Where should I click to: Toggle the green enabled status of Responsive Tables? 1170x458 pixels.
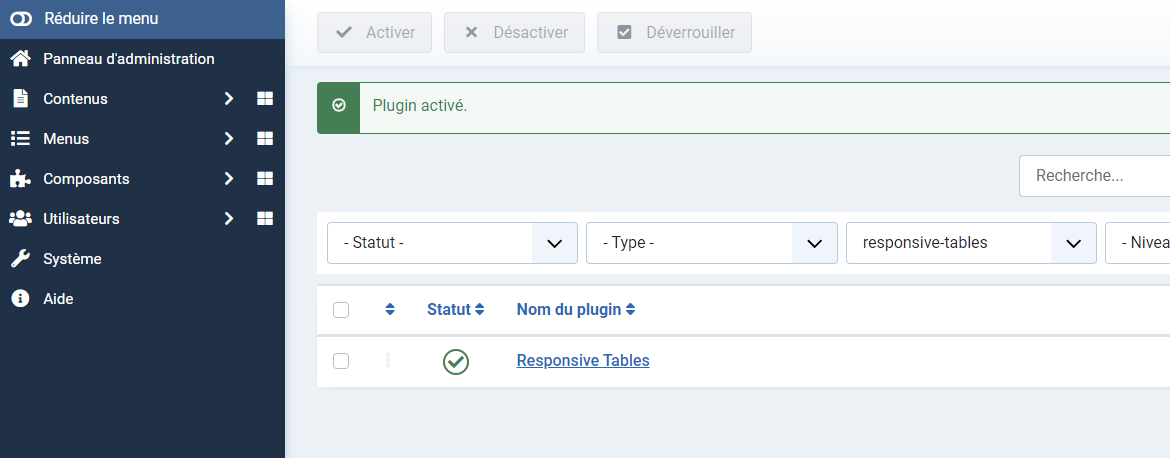[456, 362]
